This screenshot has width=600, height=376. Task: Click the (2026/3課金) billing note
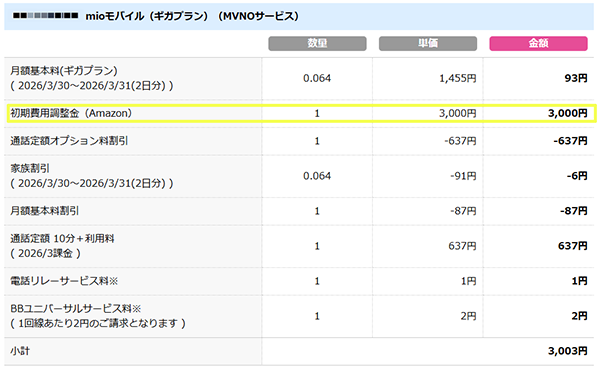[46, 253]
